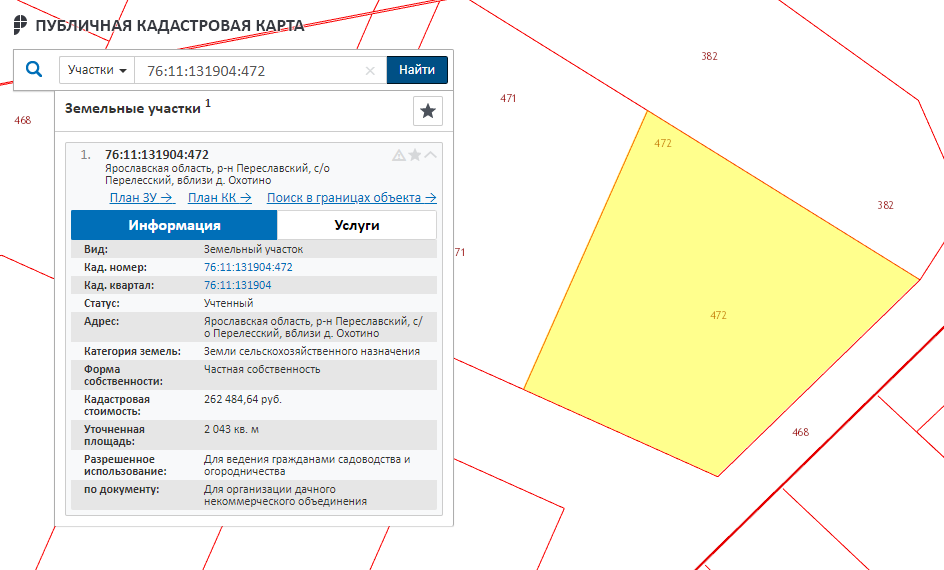Click the Разрешенное использование value text

(x=307, y=465)
